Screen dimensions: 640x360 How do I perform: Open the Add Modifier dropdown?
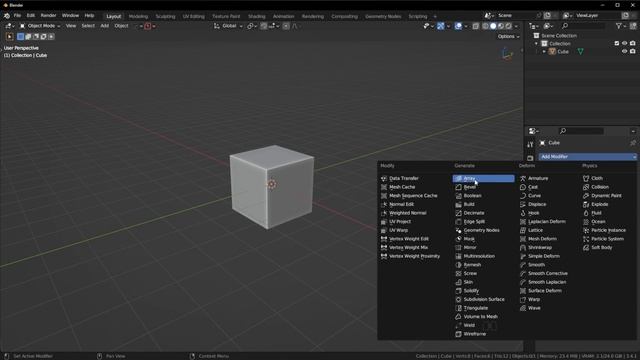587,157
